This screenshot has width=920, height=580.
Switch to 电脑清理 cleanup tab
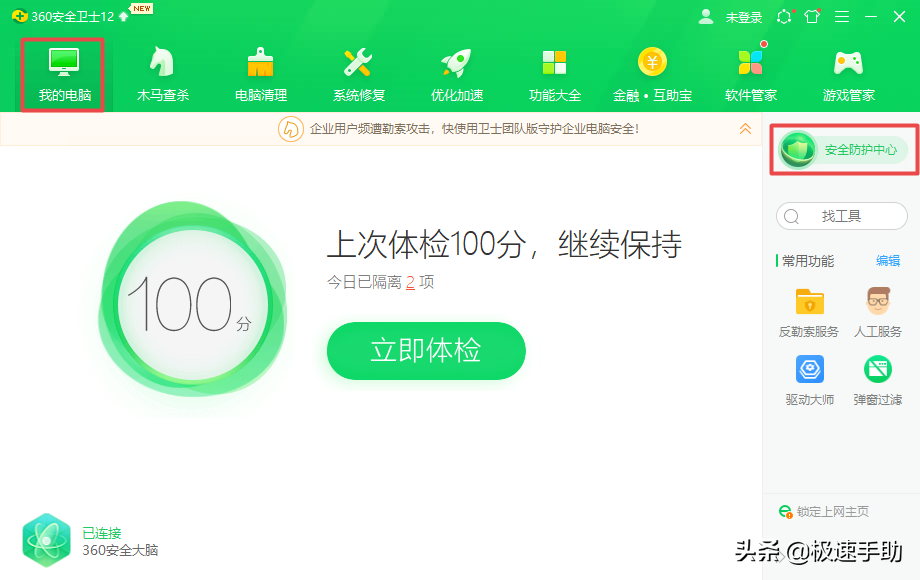point(261,75)
